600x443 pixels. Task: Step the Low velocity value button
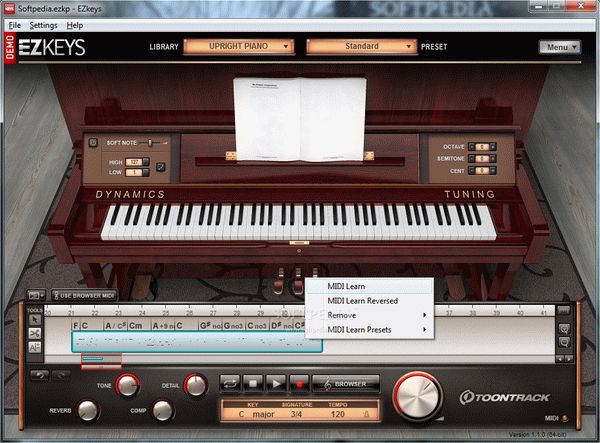coord(146,173)
